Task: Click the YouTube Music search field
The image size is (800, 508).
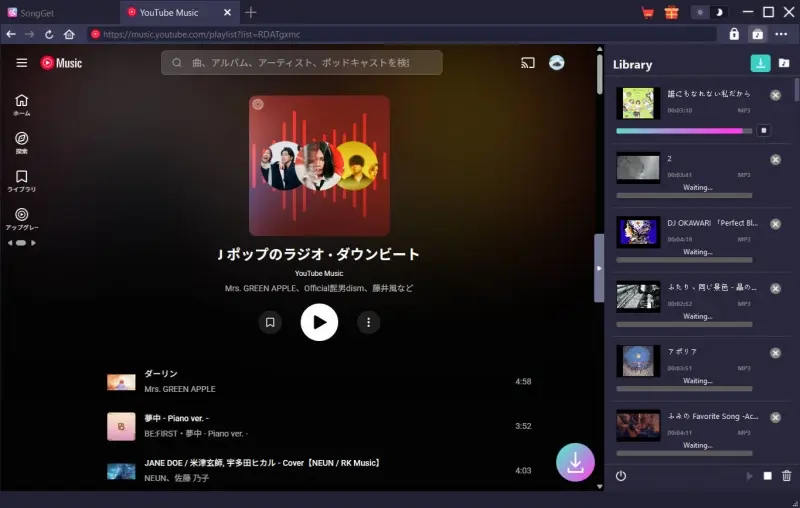Action: [302, 63]
